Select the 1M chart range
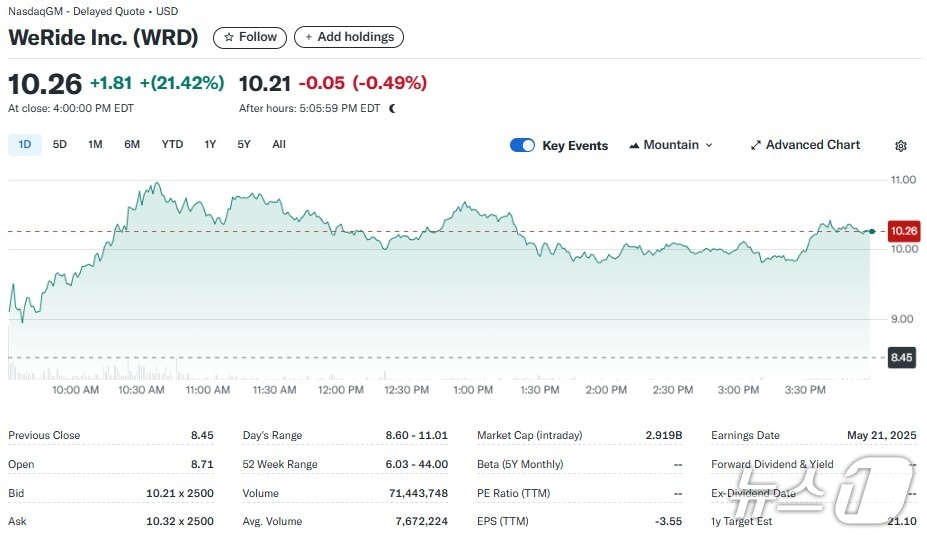 point(95,144)
